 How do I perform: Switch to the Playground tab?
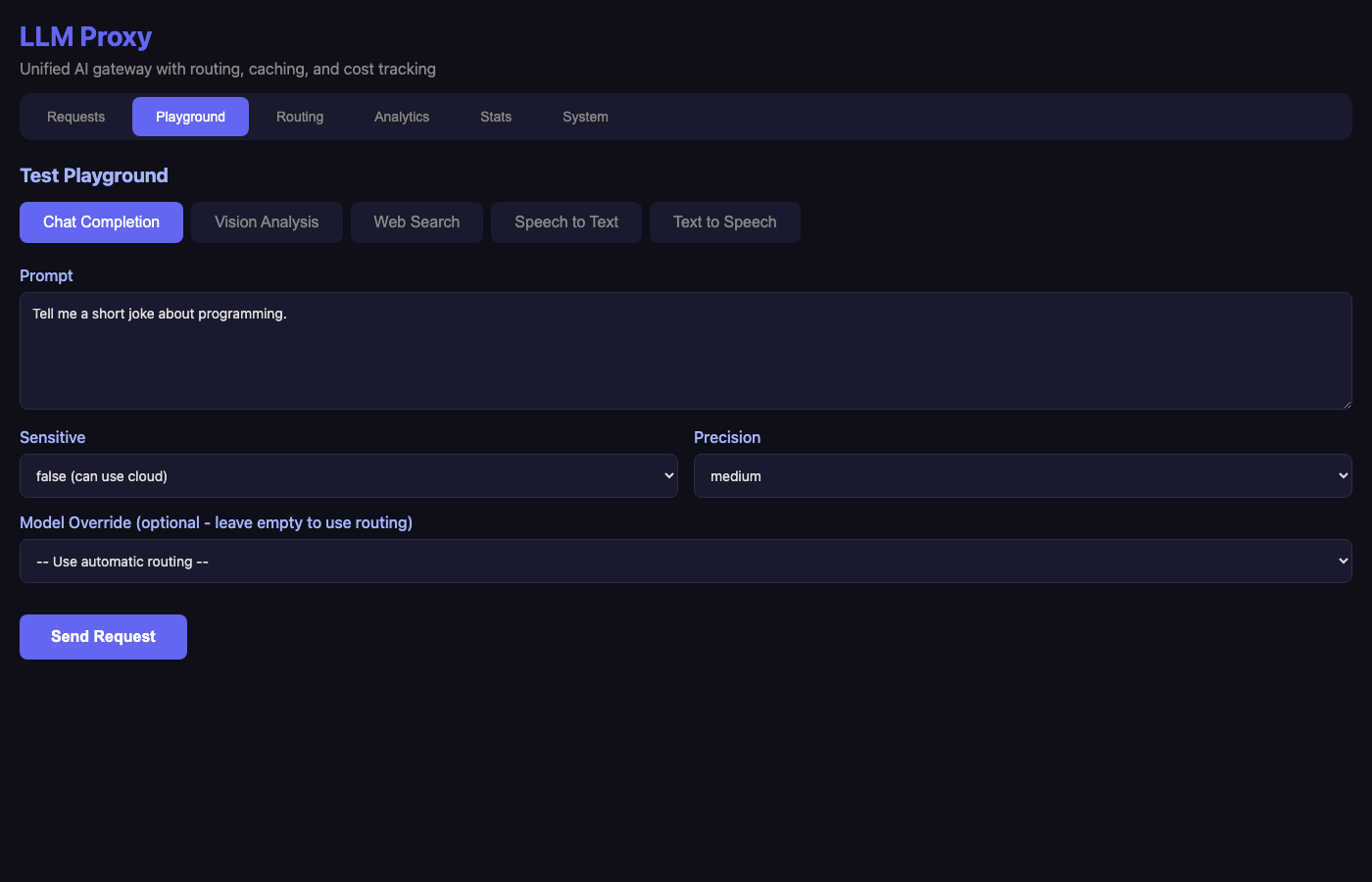coord(190,117)
